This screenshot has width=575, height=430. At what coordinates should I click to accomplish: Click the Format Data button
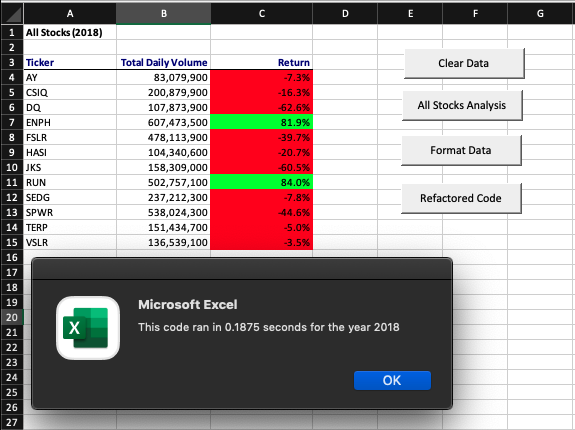[461, 150]
